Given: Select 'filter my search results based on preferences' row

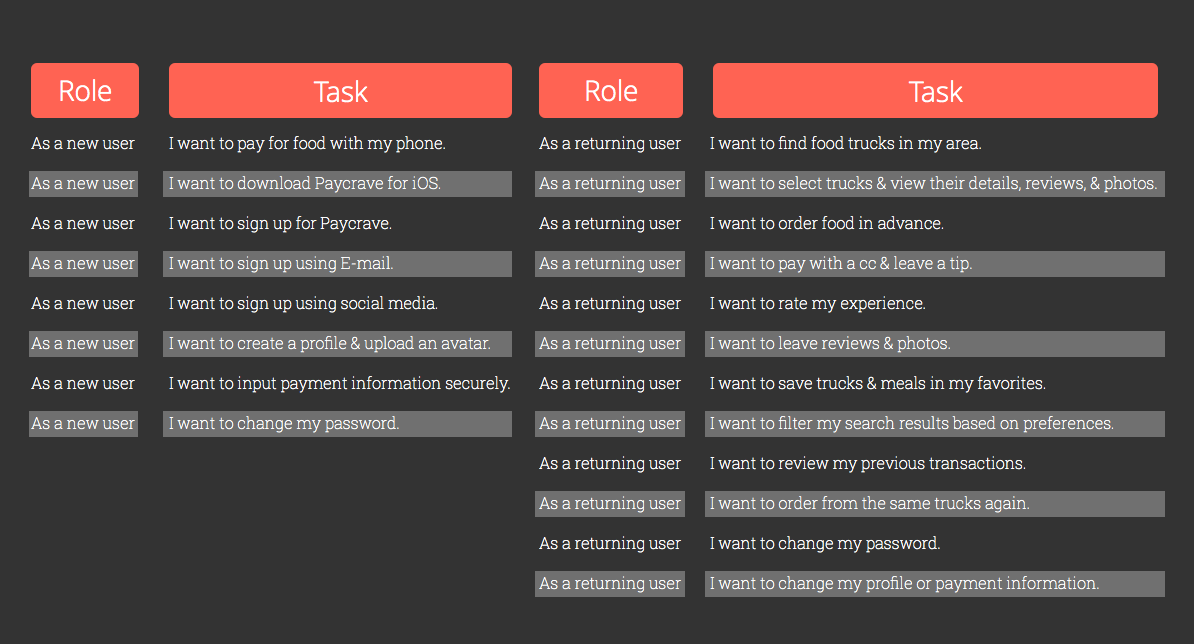Looking at the screenshot, I should [935, 424].
